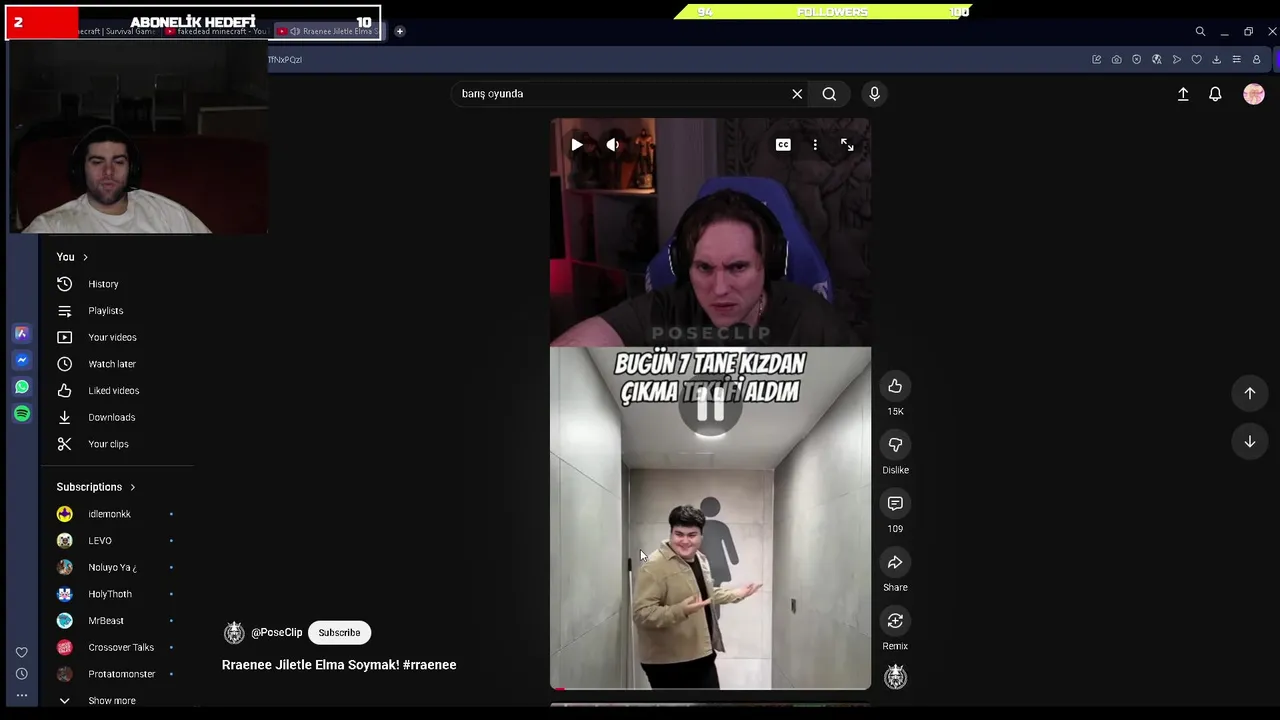Expand the Subscriptions section arrow
This screenshot has height=720, width=1280.
click(132, 487)
